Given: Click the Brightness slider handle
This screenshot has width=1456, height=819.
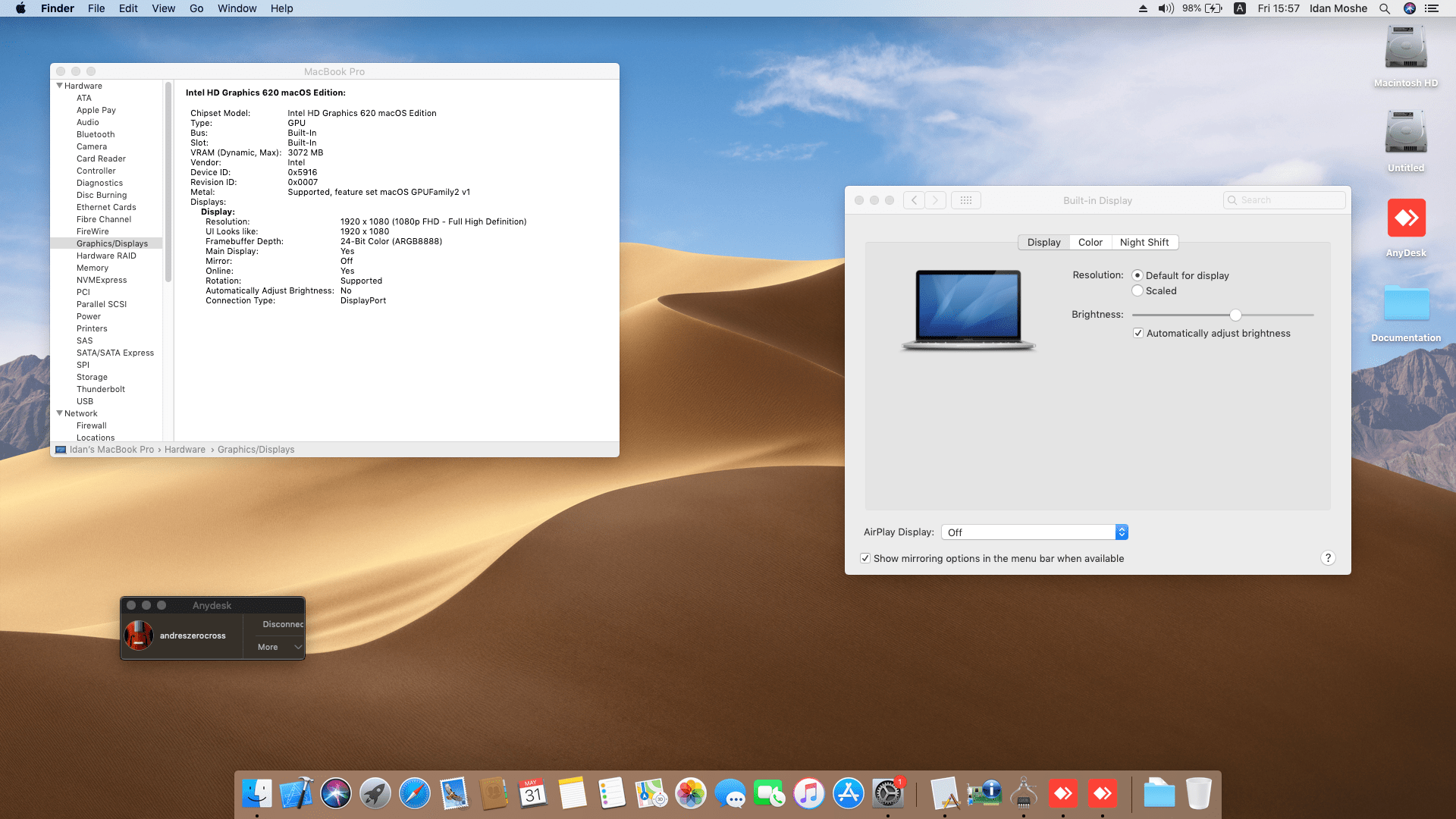Looking at the screenshot, I should [1235, 315].
